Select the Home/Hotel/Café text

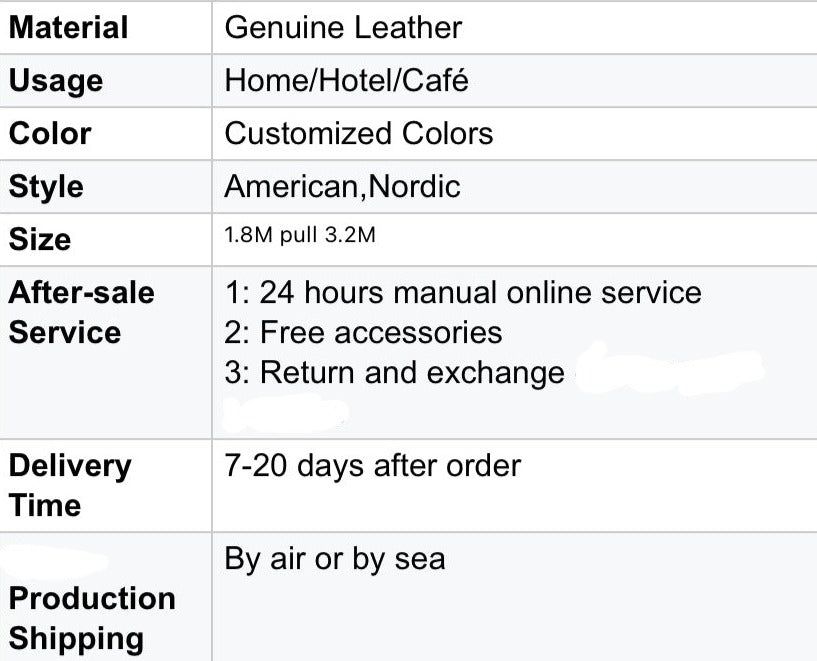point(346,81)
